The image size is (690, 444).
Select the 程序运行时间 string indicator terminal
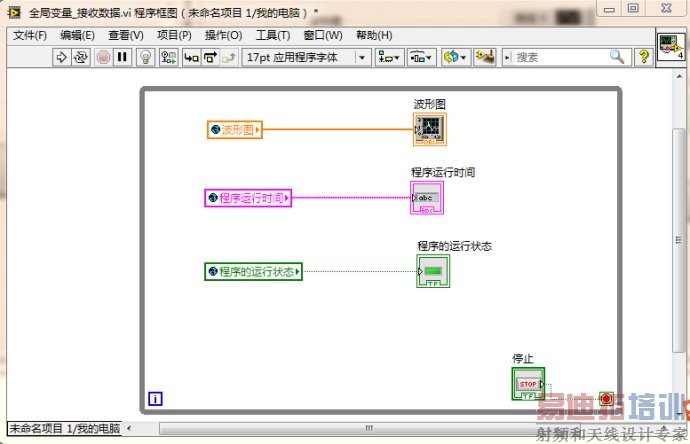[x=427, y=198]
